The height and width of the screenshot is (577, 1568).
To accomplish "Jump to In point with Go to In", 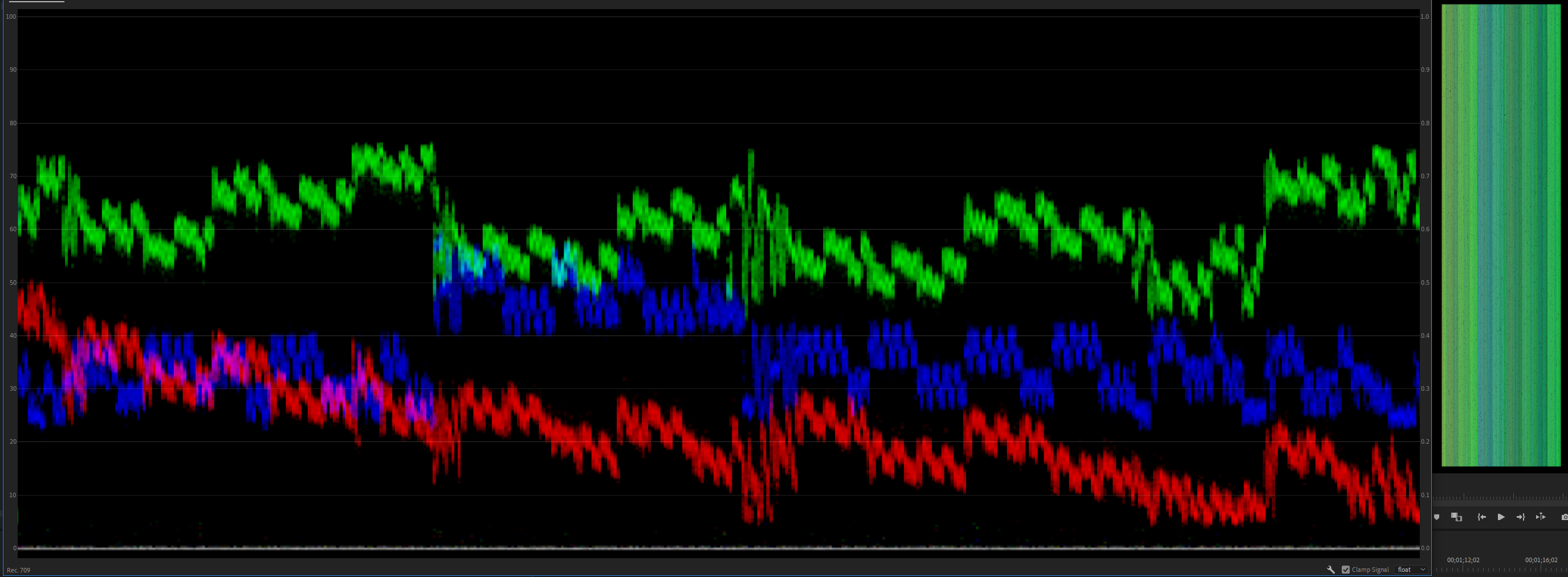I will tap(1481, 517).
